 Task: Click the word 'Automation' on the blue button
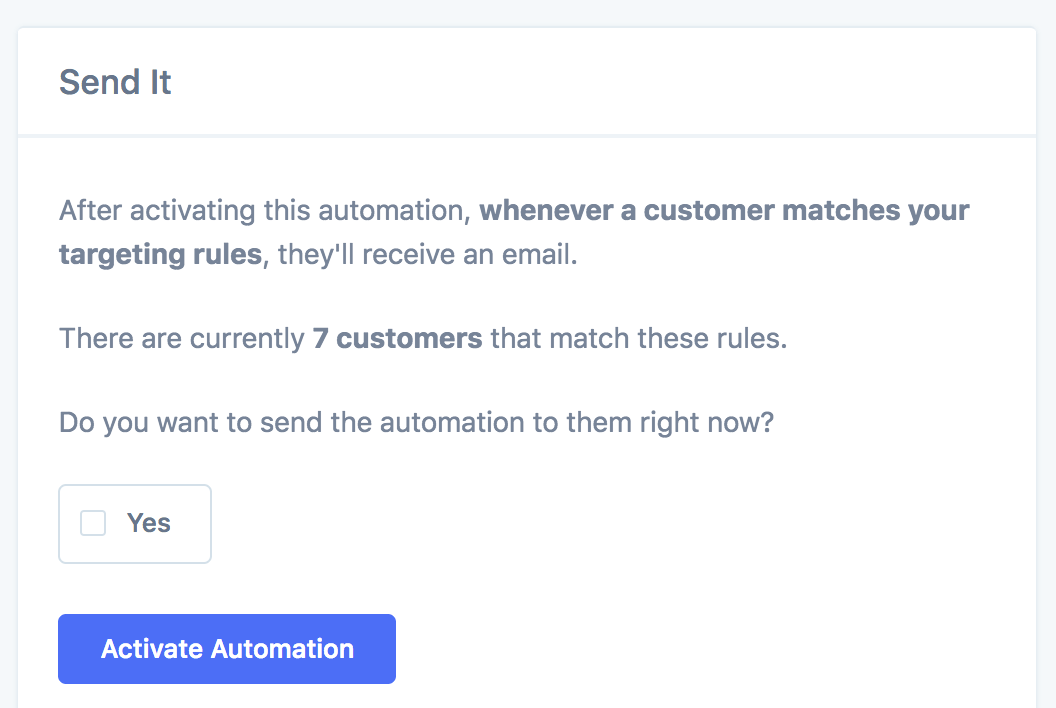coord(283,649)
